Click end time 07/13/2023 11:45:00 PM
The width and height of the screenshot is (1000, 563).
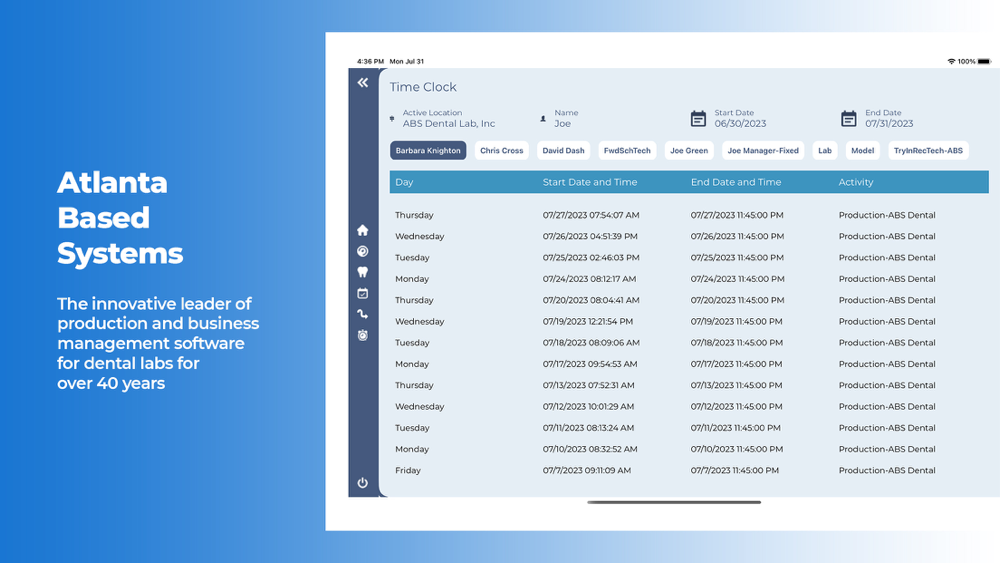737,385
